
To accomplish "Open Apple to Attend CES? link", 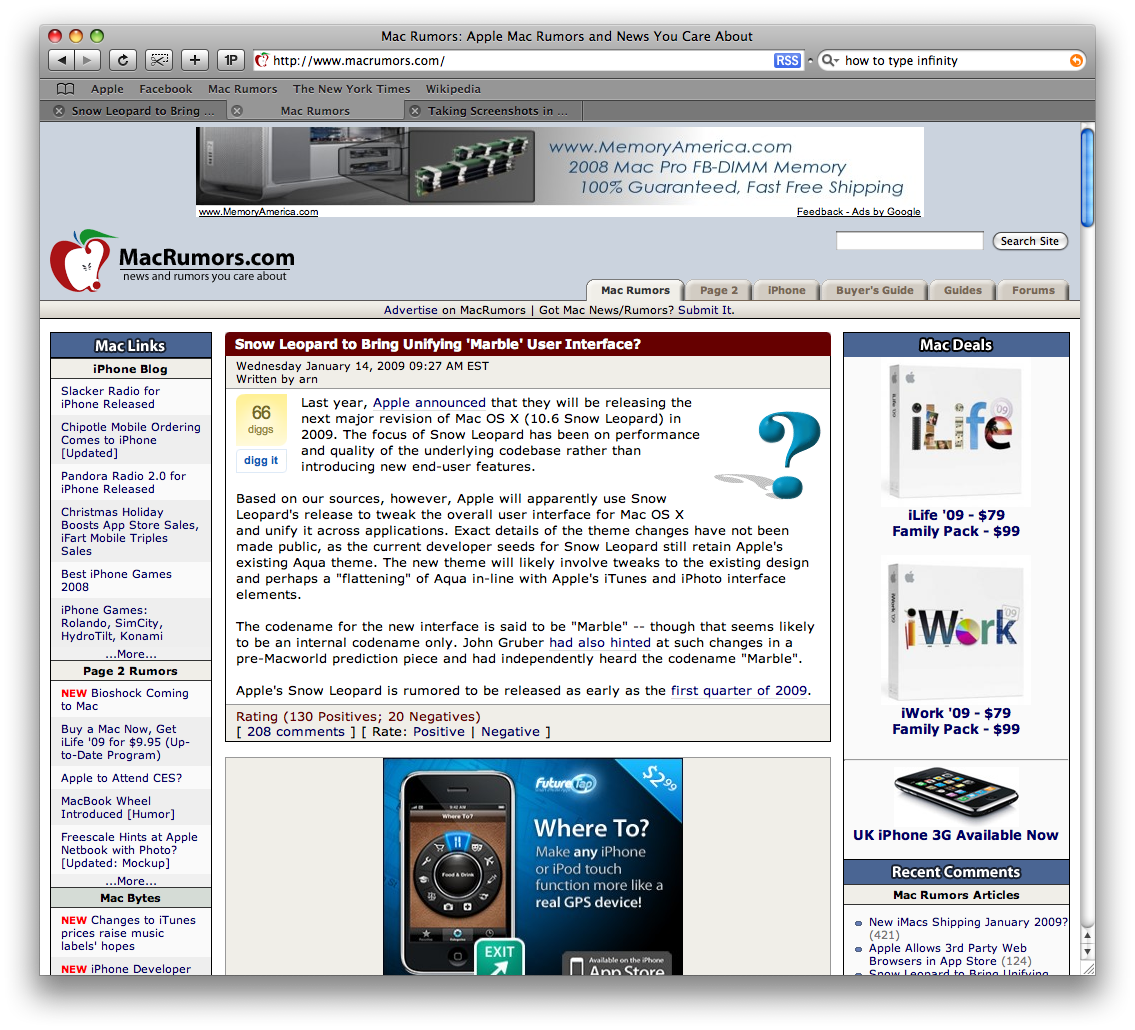I will (122, 778).
